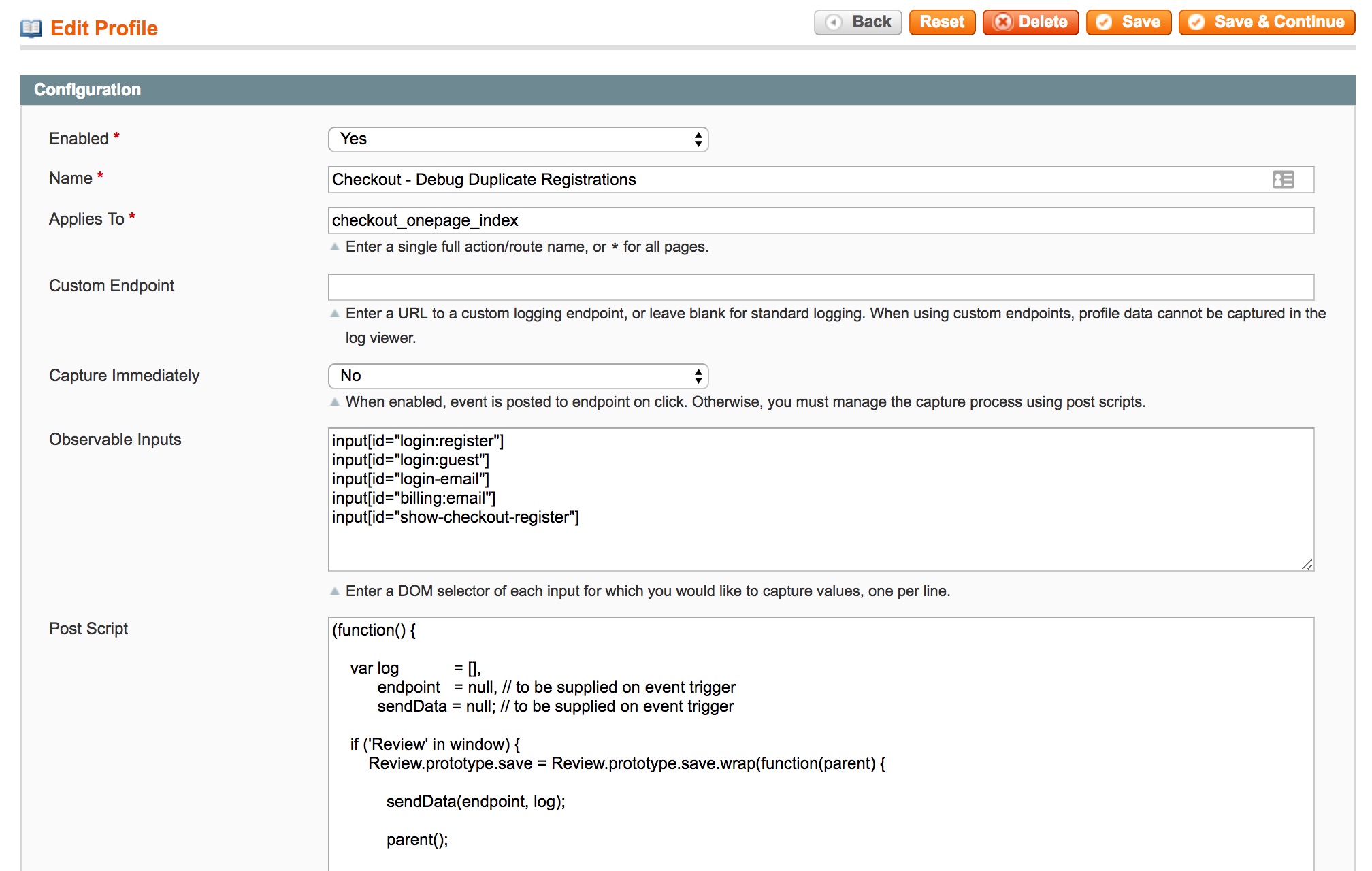Viewport: 1372px width, 871px height.
Task: Open the Enabled dropdown
Action: [x=518, y=139]
